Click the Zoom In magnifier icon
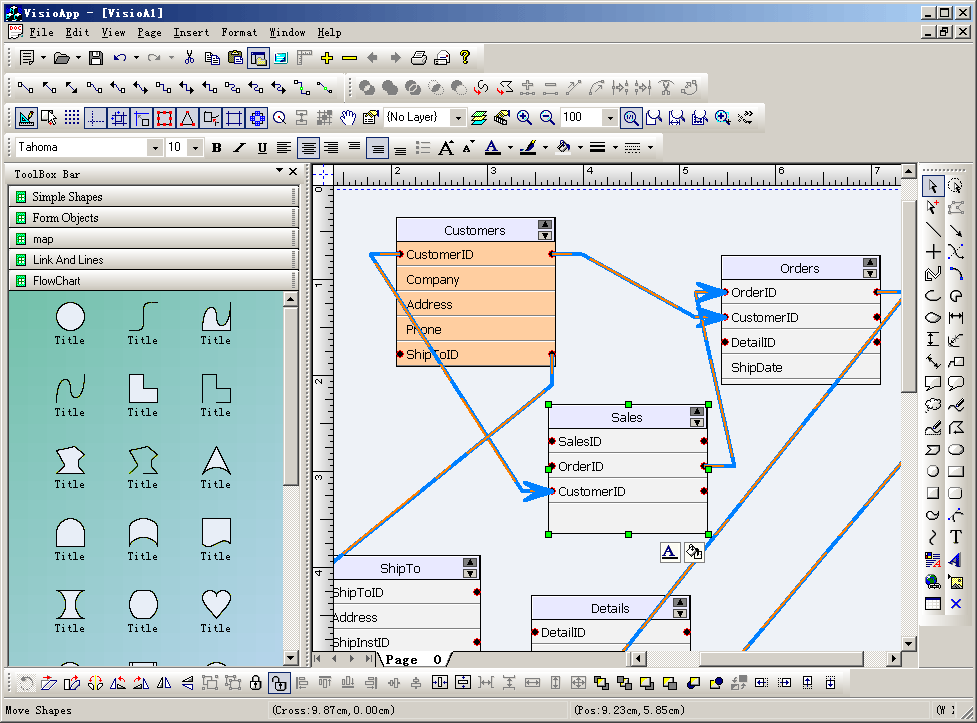 tap(524, 118)
